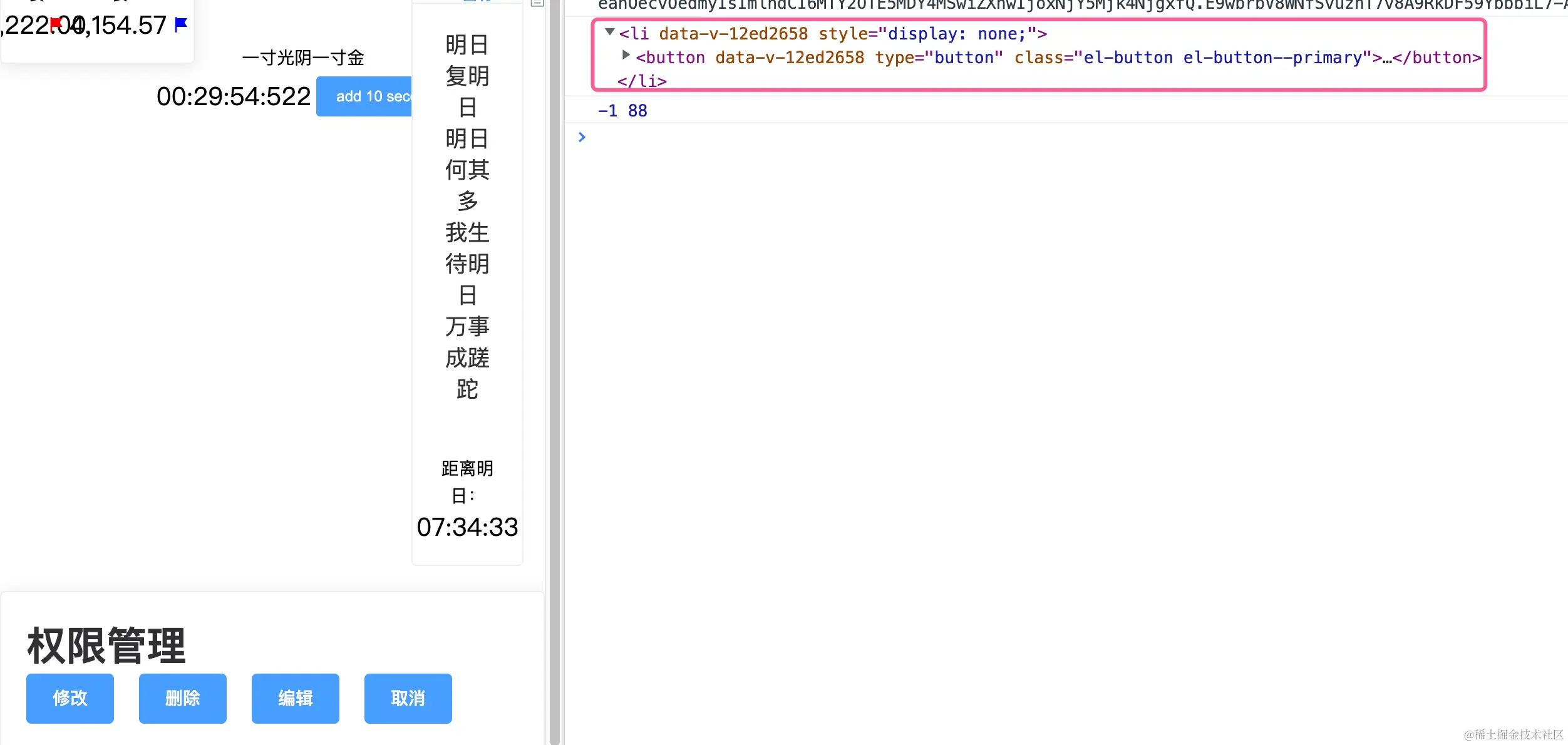This screenshot has width=1568, height=745.
Task: Expand the el-button element node
Action: pos(626,55)
